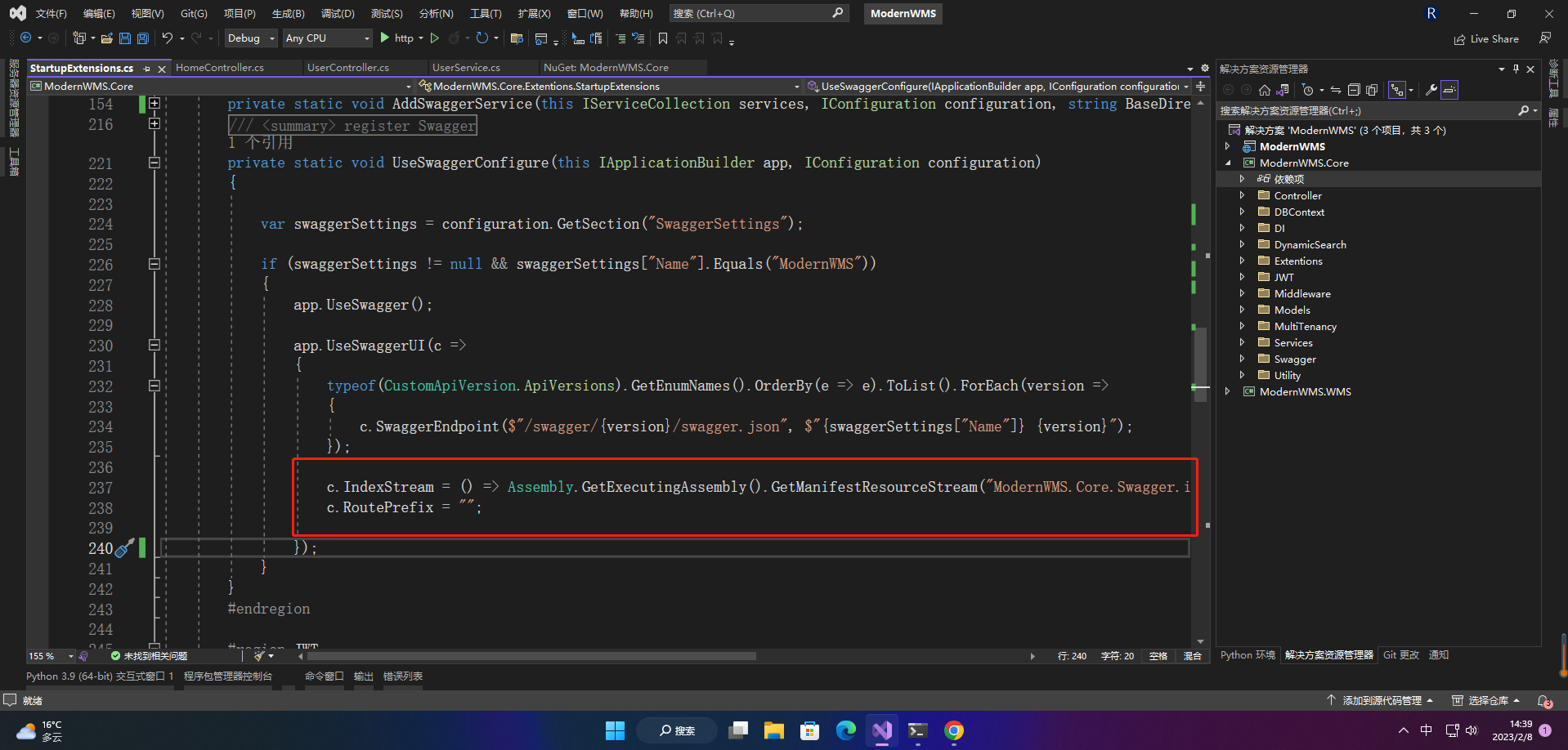Switch to Git 更改 panel tab

(1401, 655)
